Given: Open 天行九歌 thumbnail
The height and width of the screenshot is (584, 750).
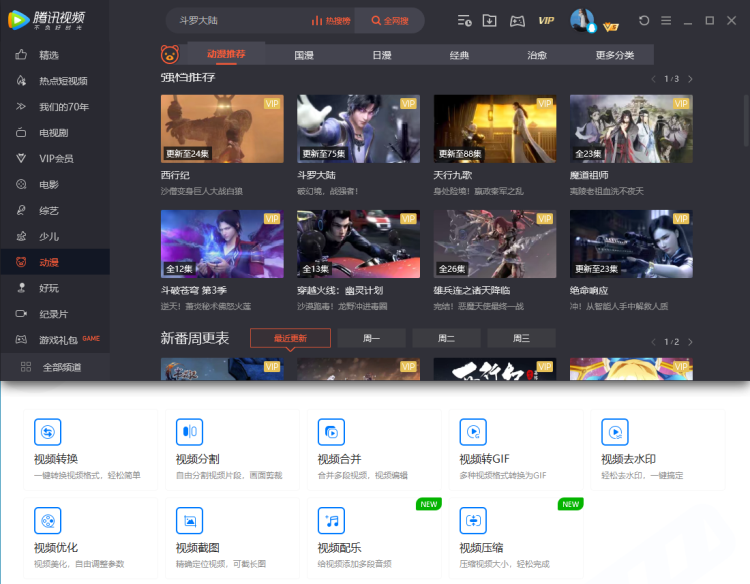Looking at the screenshot, I should [495, 129].
